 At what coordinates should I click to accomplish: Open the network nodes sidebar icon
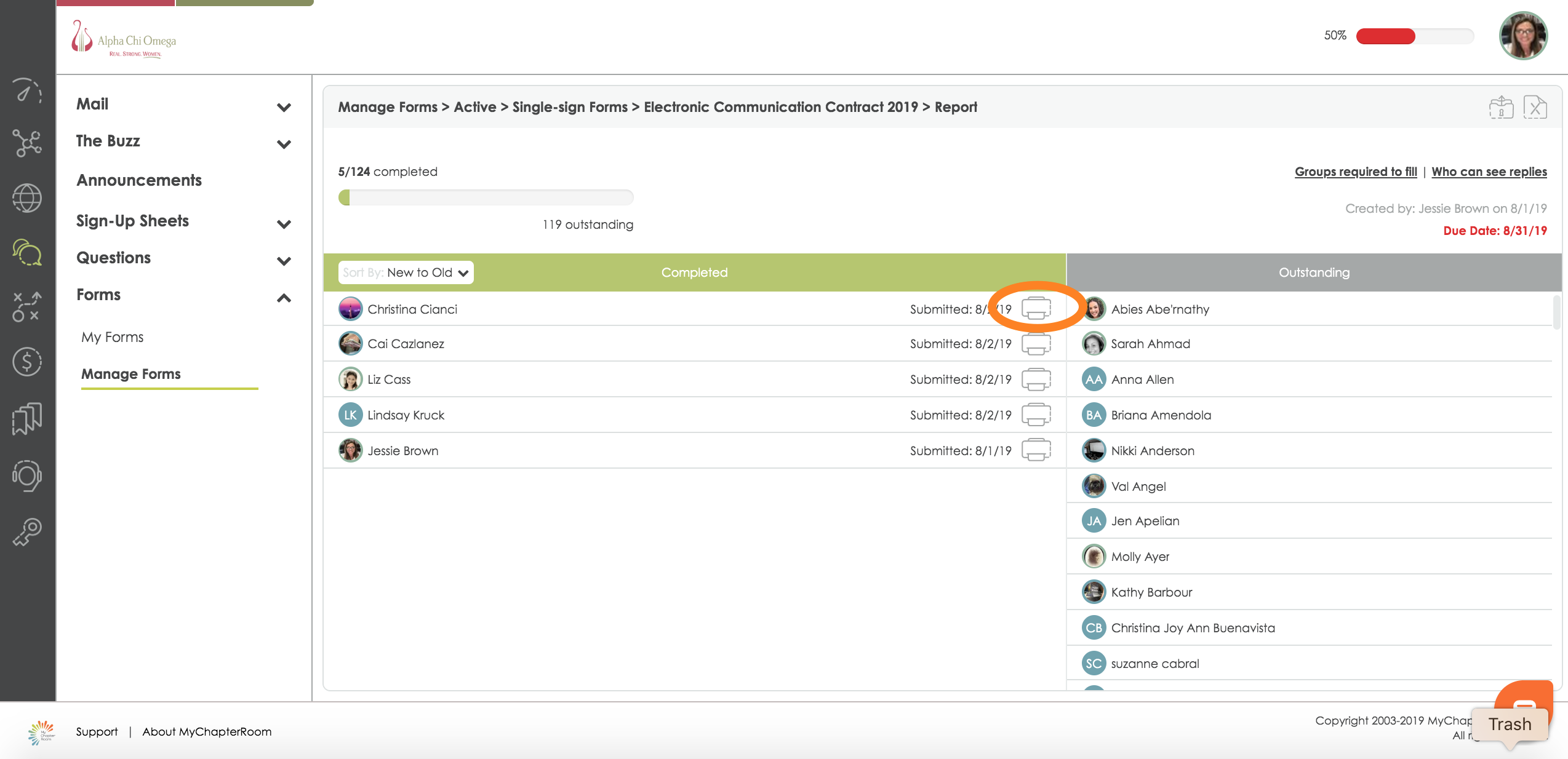click(27, 143)
